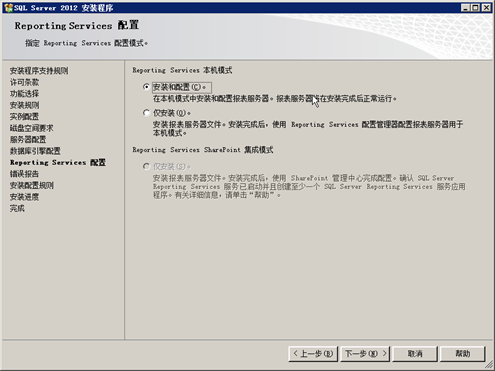Go back with the 上一步 button
495x371 pixels.
[313, 353]
